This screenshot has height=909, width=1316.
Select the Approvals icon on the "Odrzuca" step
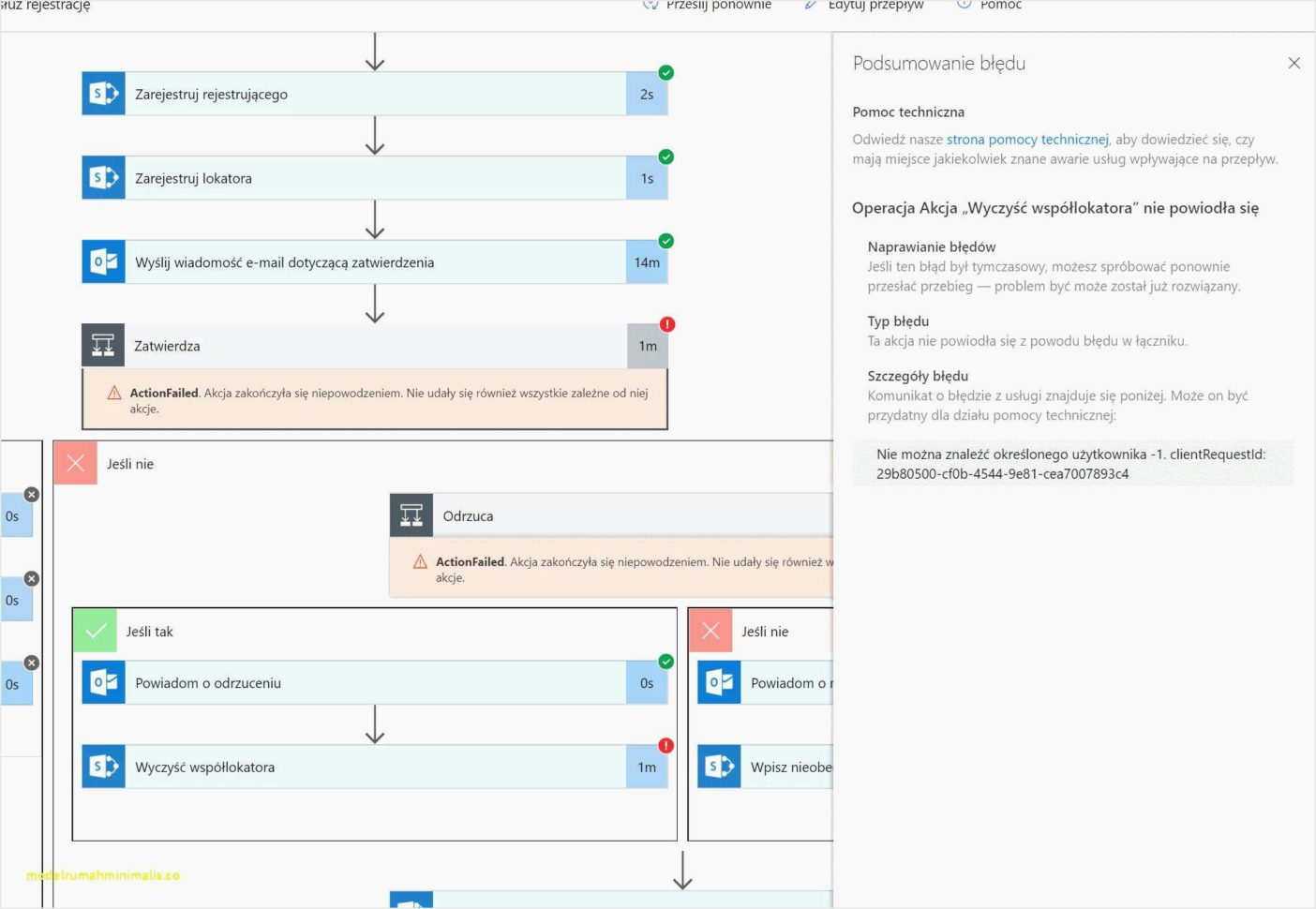[x=411, y=514]
